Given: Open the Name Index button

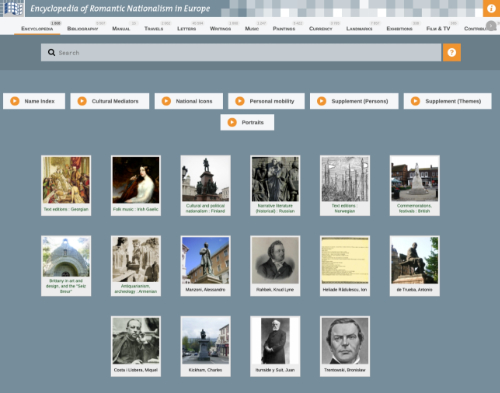Looking at the screenshot, I should [34, 101].
